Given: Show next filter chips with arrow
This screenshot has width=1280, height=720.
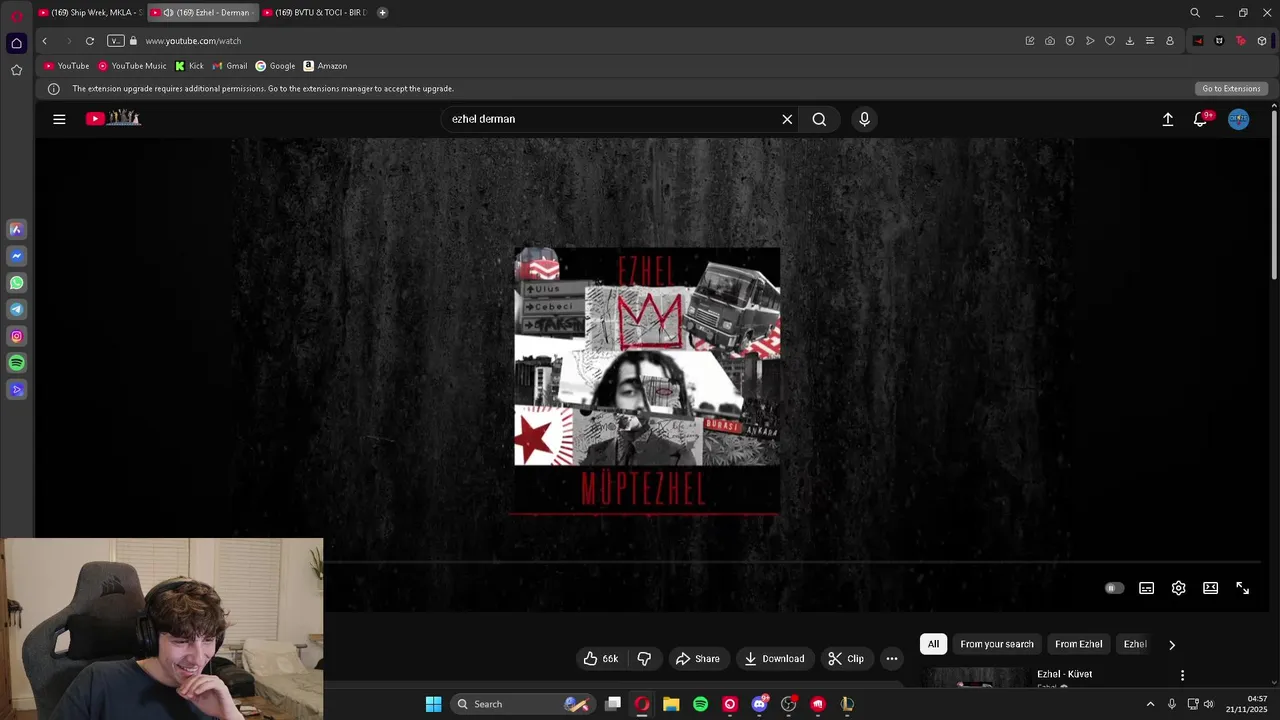Looking at the screenshot, I should (x=1172, y=645).
